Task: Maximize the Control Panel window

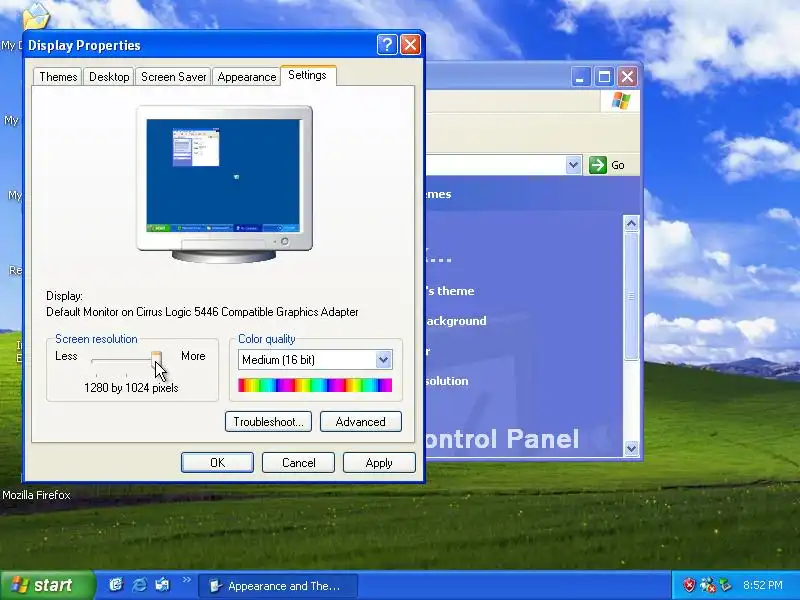Action: click(x=604, y=77)
